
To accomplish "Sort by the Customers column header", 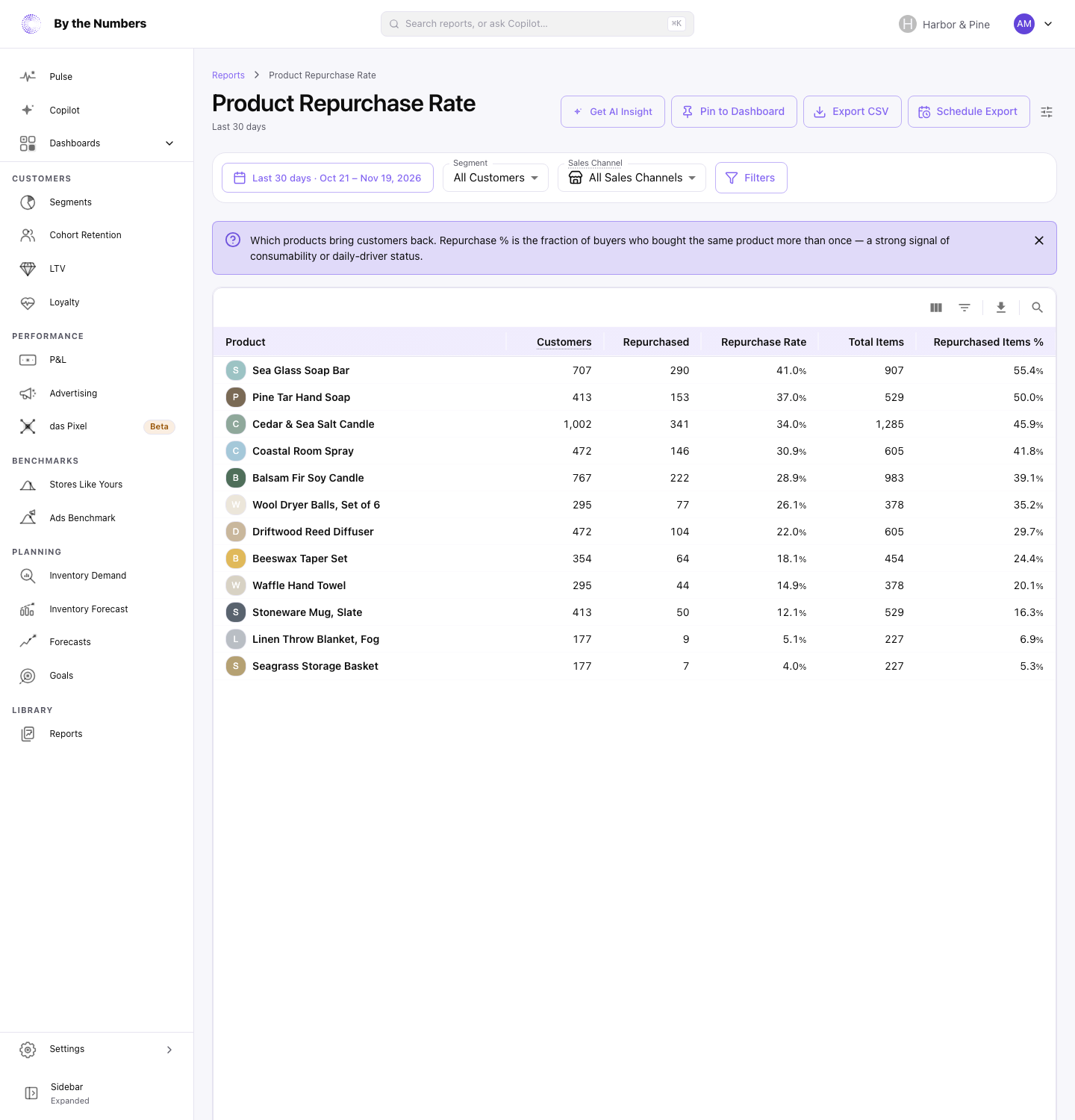I will click(x=564, y=342).
